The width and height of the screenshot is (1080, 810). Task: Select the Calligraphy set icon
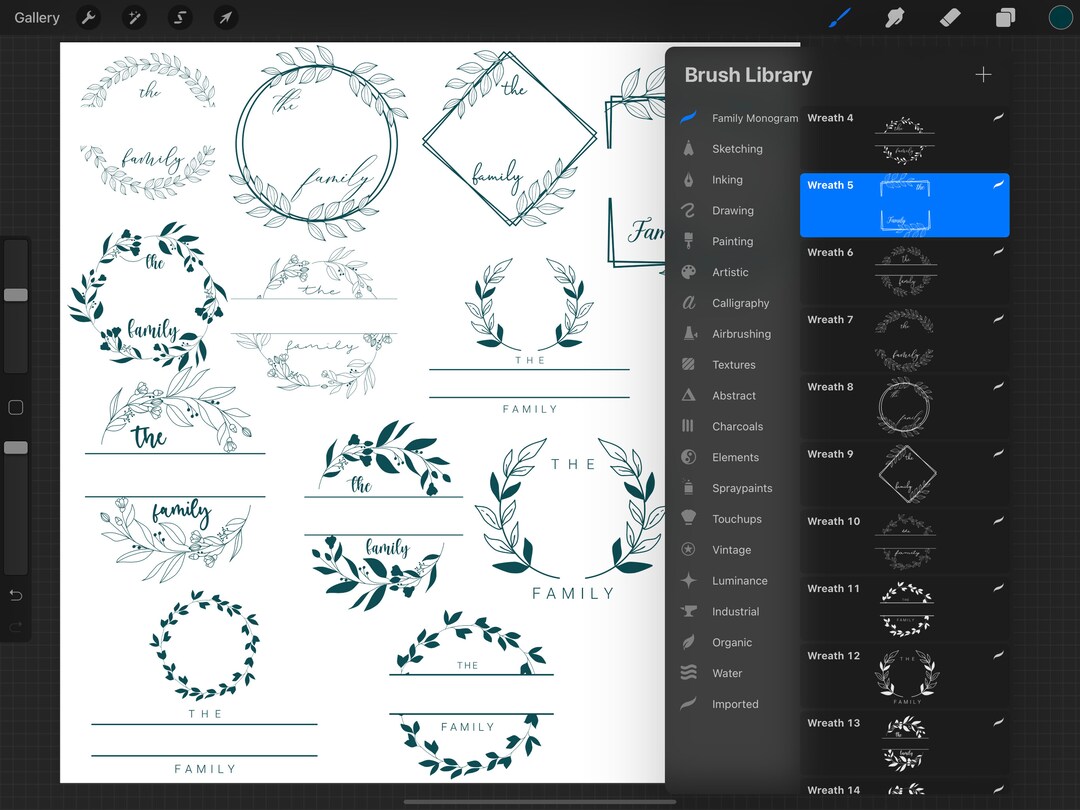pos(688,302)
